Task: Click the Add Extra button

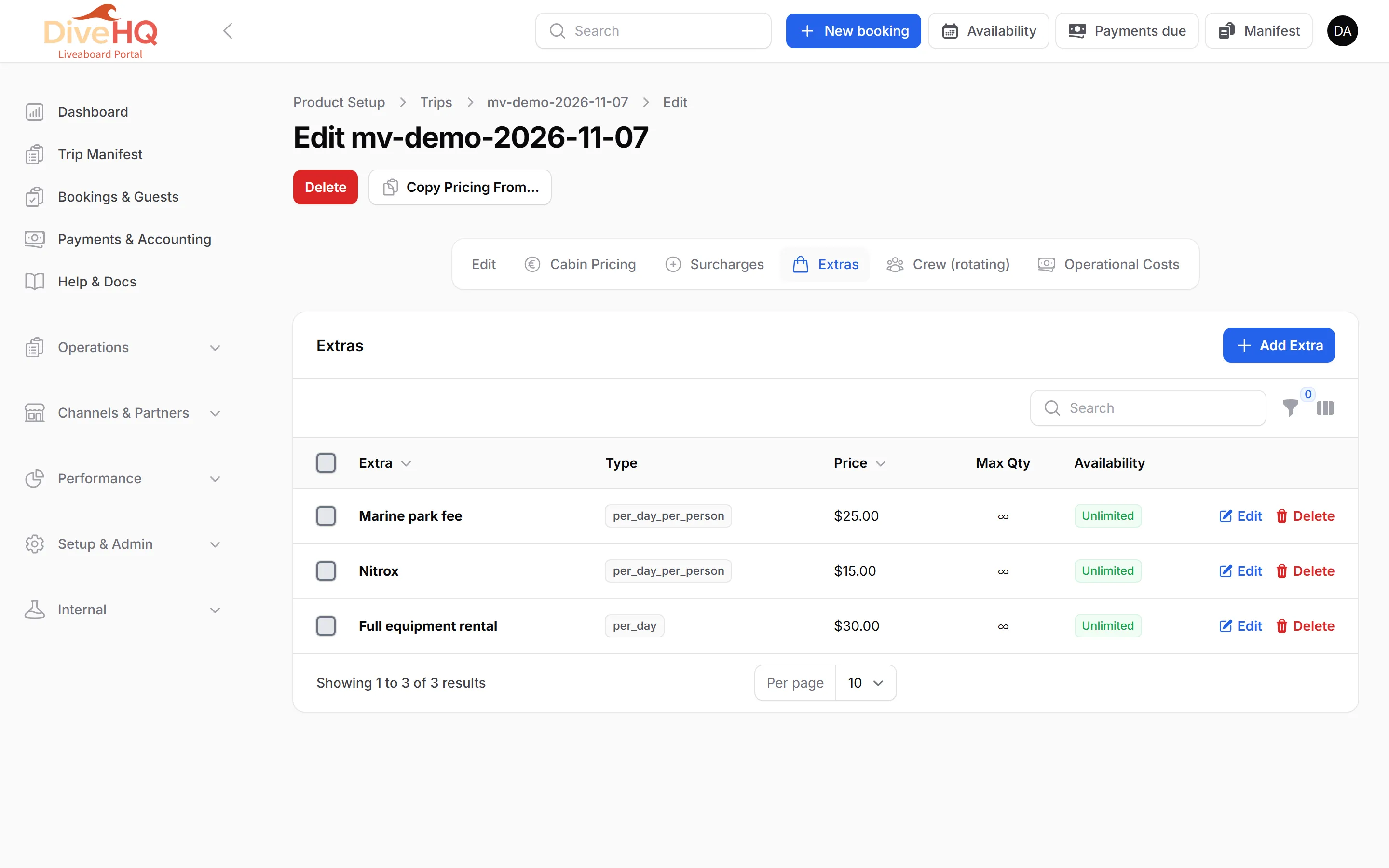Action: tap(1279, 346)
